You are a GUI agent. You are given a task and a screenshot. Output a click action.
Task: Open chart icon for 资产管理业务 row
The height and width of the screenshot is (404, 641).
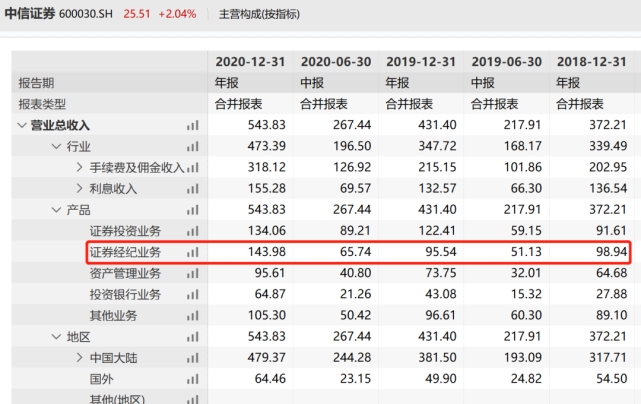193,274
